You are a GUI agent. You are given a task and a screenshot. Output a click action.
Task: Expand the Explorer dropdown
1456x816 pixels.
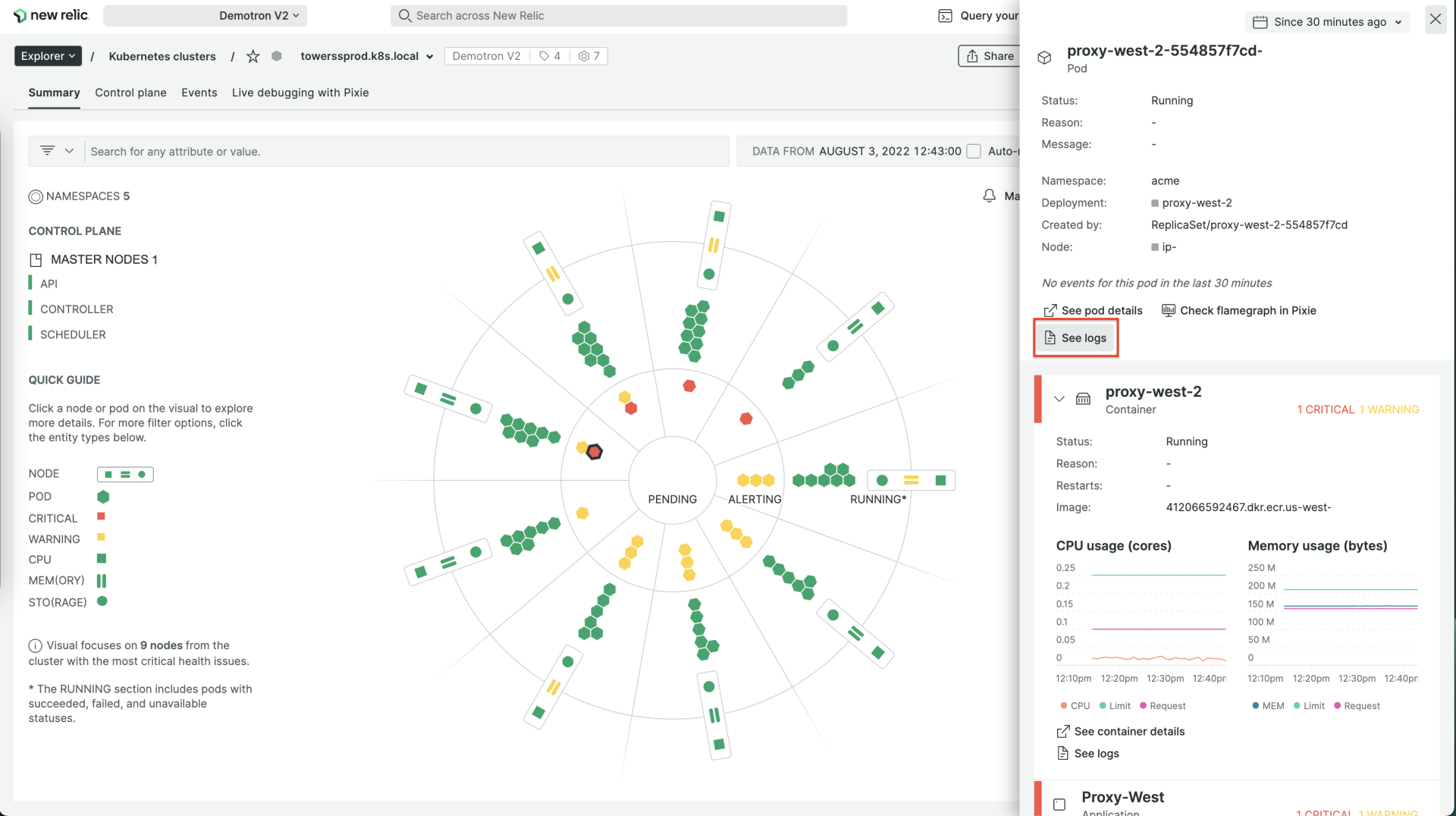coord(47,55)
